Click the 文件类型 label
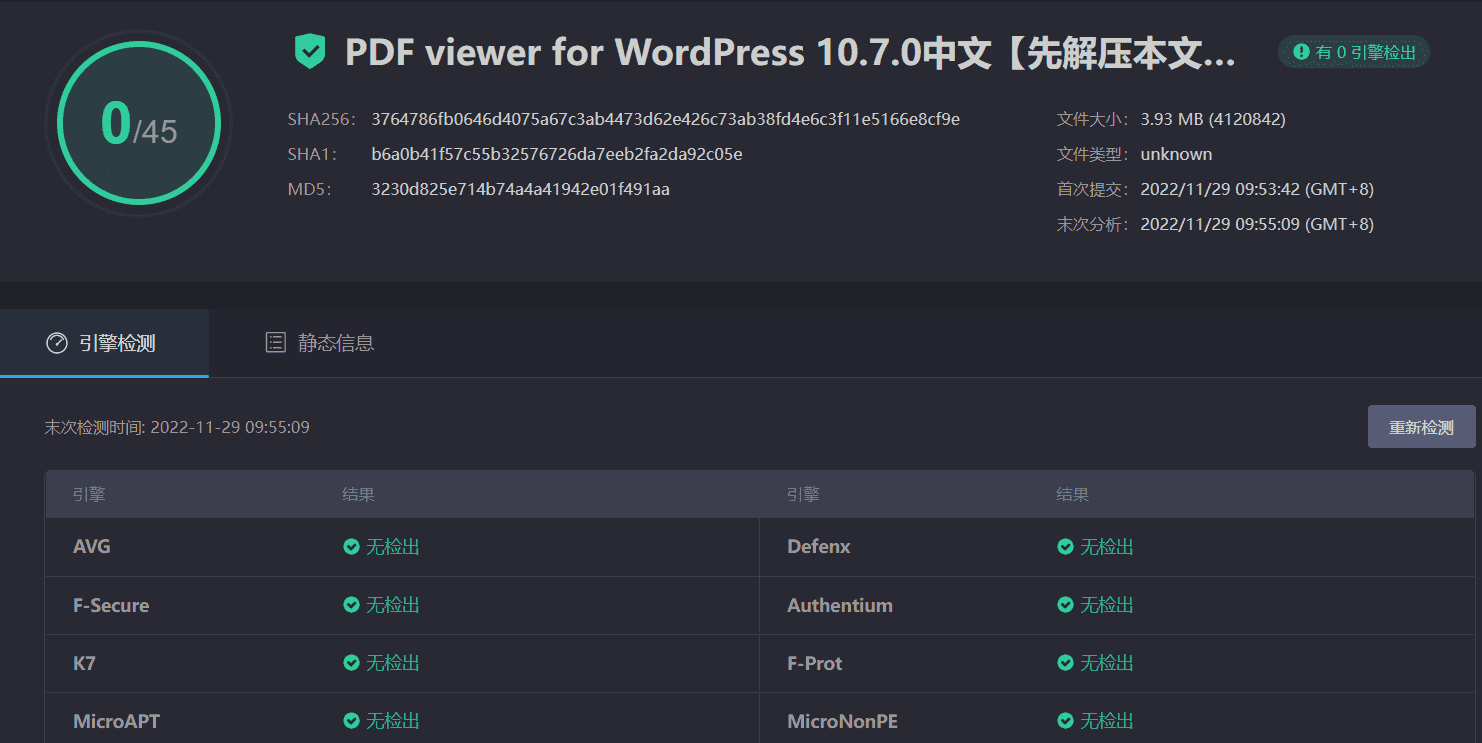The height and width of the screenshot is (743, 1482). click(1093, 154)
